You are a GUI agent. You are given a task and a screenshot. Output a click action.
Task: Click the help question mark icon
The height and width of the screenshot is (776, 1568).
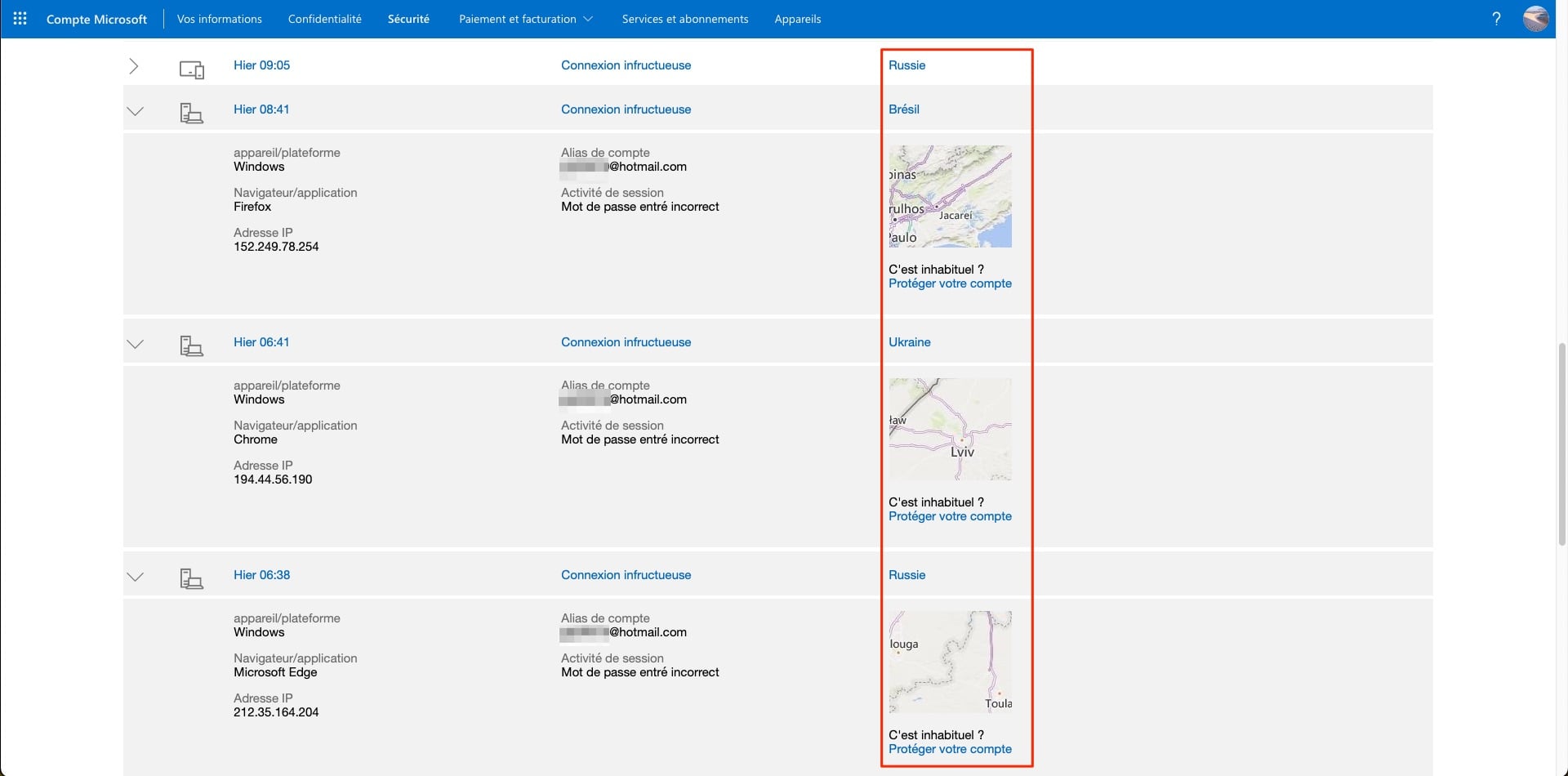click(x=1496, y=19)
